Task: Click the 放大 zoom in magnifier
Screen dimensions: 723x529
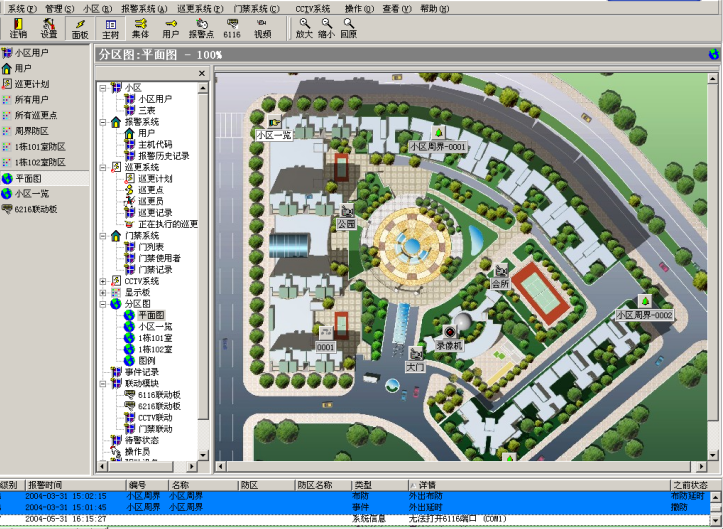Action: (x=304, y=28)
